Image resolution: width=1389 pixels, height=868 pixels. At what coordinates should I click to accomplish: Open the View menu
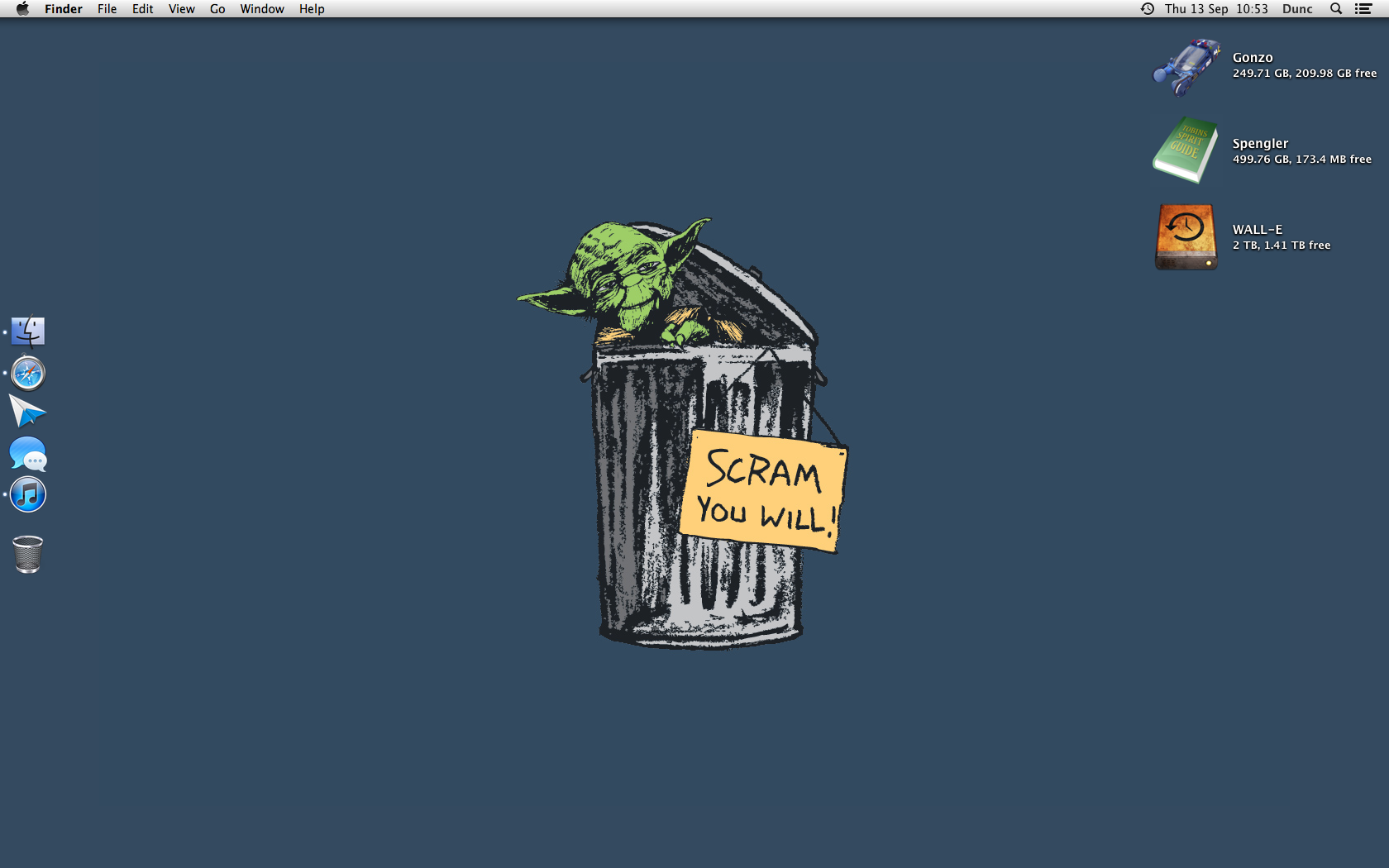(x=182, y=9)
